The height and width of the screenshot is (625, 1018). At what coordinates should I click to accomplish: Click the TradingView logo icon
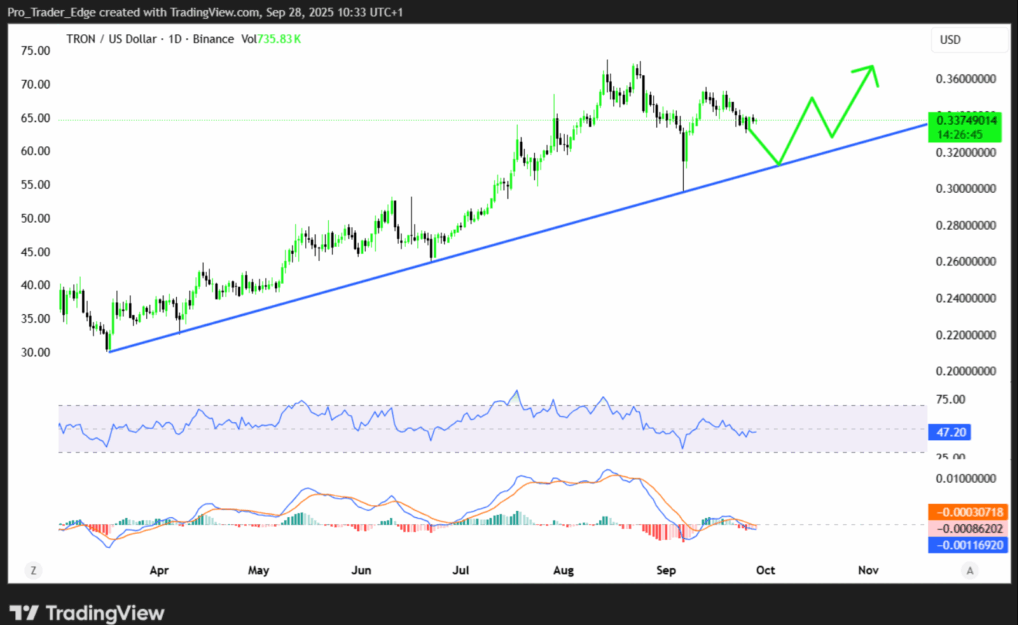coord(23,612)
